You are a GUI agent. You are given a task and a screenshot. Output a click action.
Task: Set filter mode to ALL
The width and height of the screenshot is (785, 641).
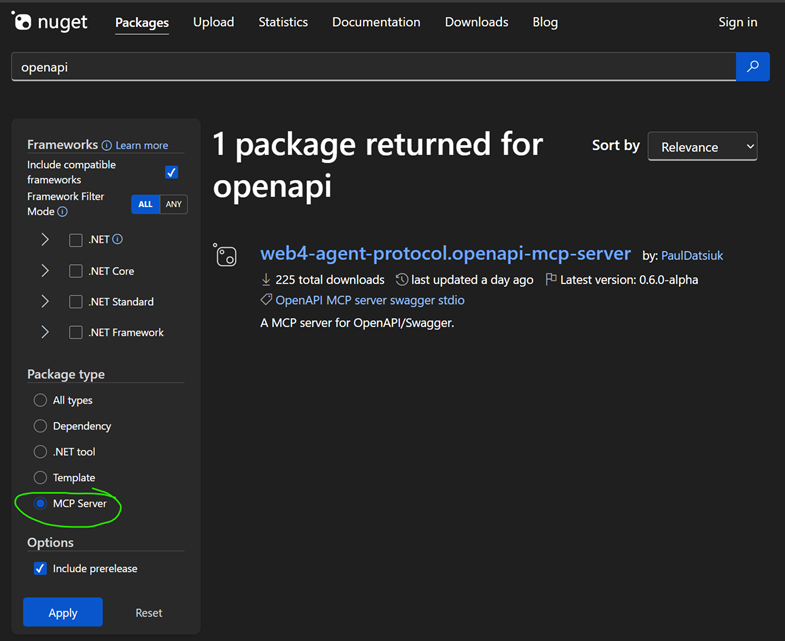145,204
